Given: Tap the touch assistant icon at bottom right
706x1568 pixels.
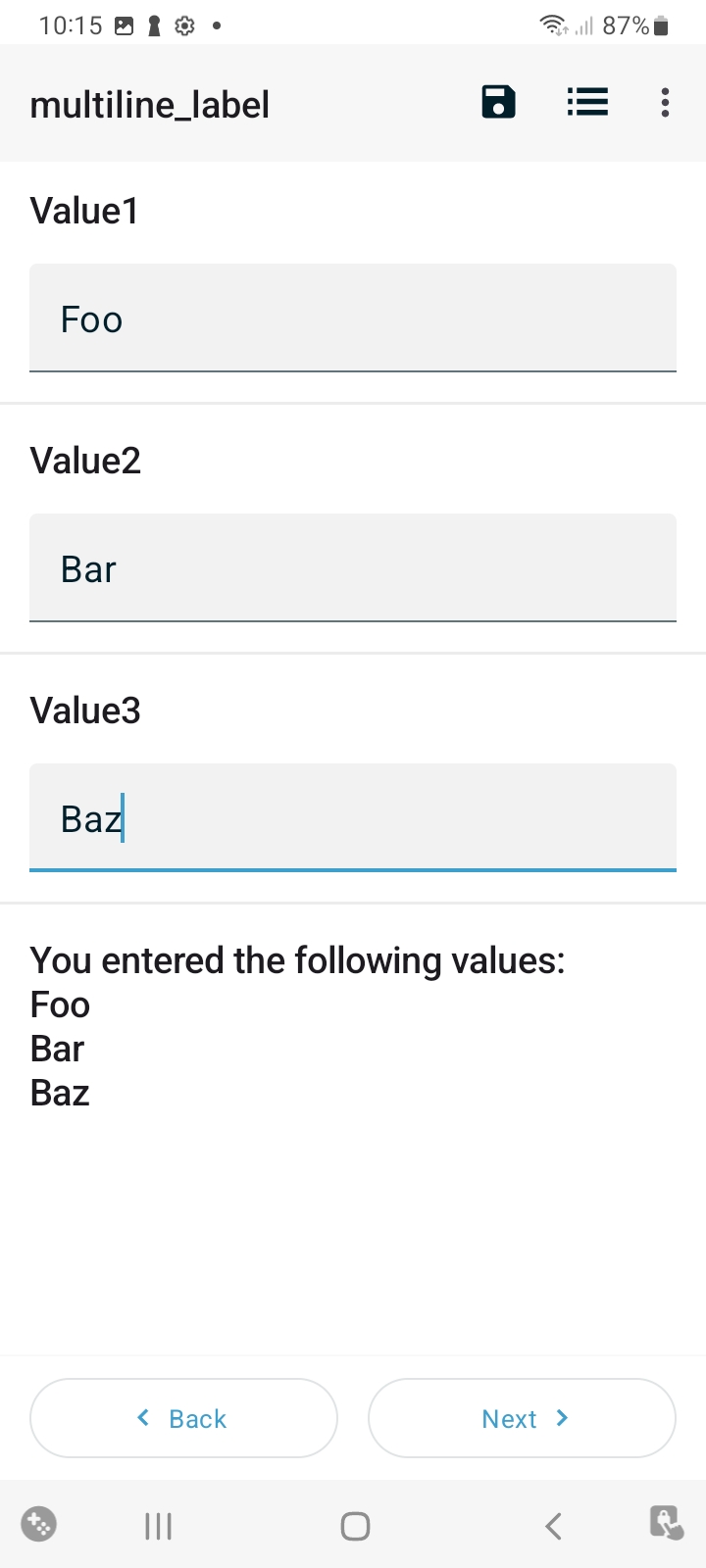Looking at the screenshot, I should click(x=666, y=1523).
